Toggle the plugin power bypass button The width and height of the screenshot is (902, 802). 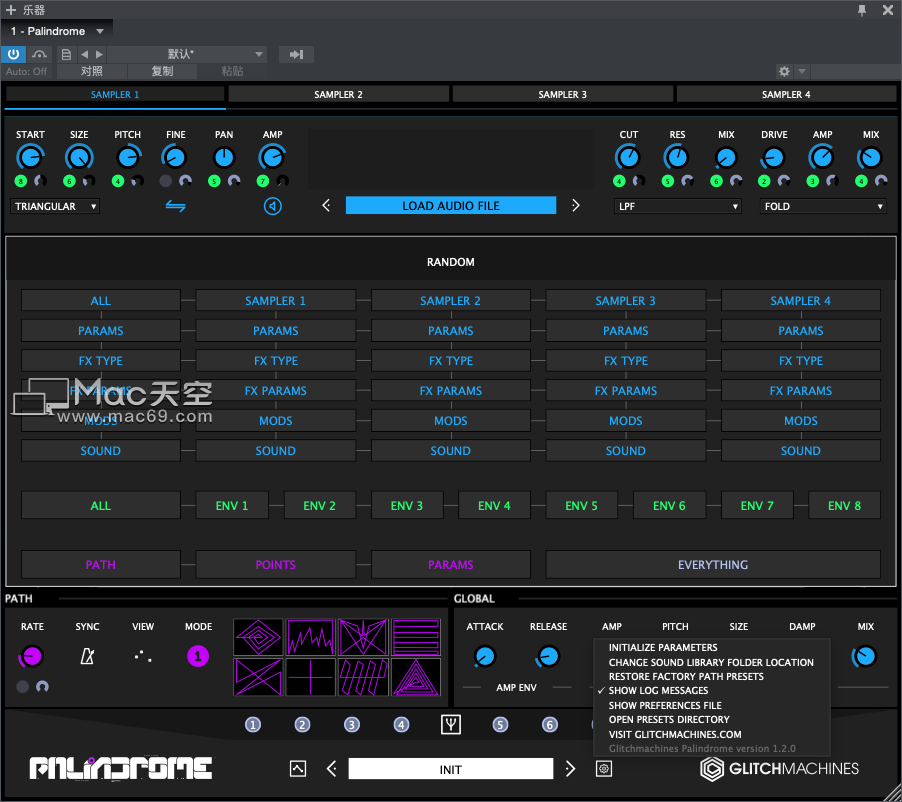click(x=13, y=54)
